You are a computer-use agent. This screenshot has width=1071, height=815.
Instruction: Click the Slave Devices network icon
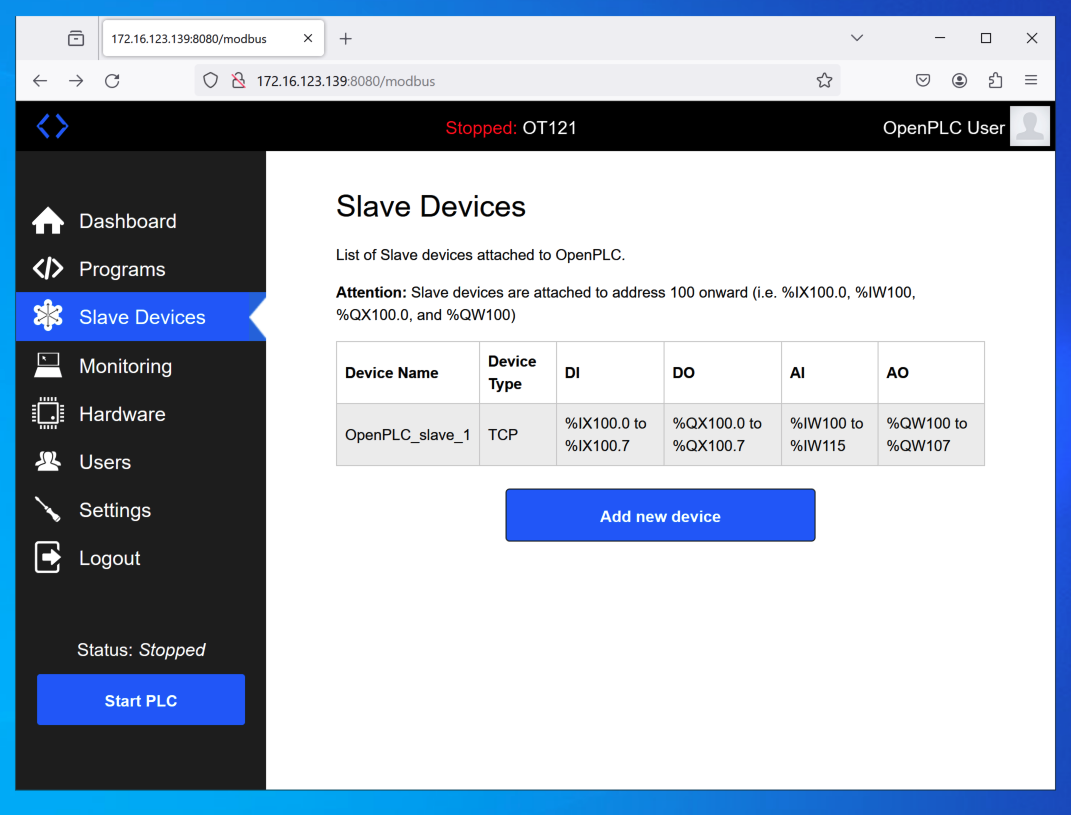pos(48,317)
